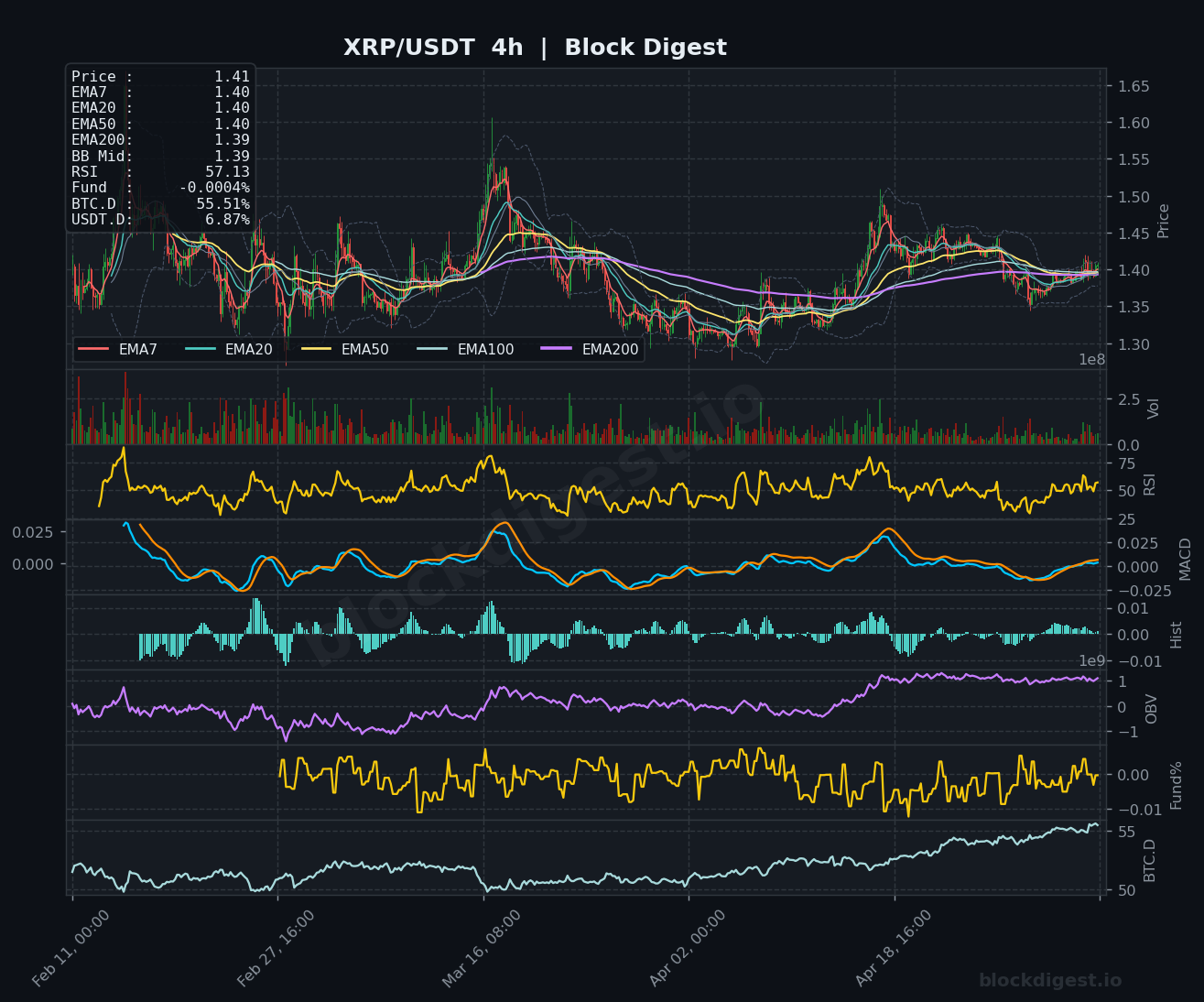Click the 2.5 tick on Vol axis
1204x1002 pixels.
coord(1128,399)
